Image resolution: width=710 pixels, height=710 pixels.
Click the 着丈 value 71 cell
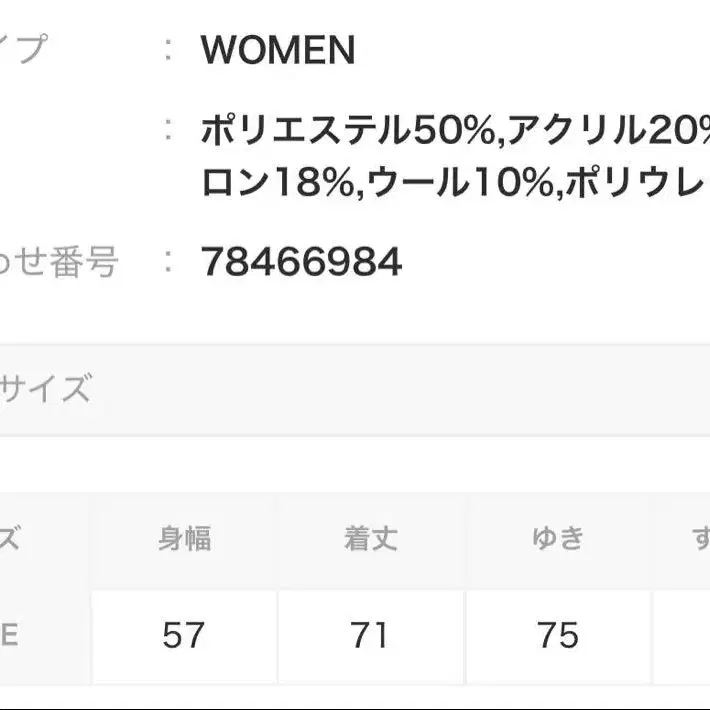371,634
